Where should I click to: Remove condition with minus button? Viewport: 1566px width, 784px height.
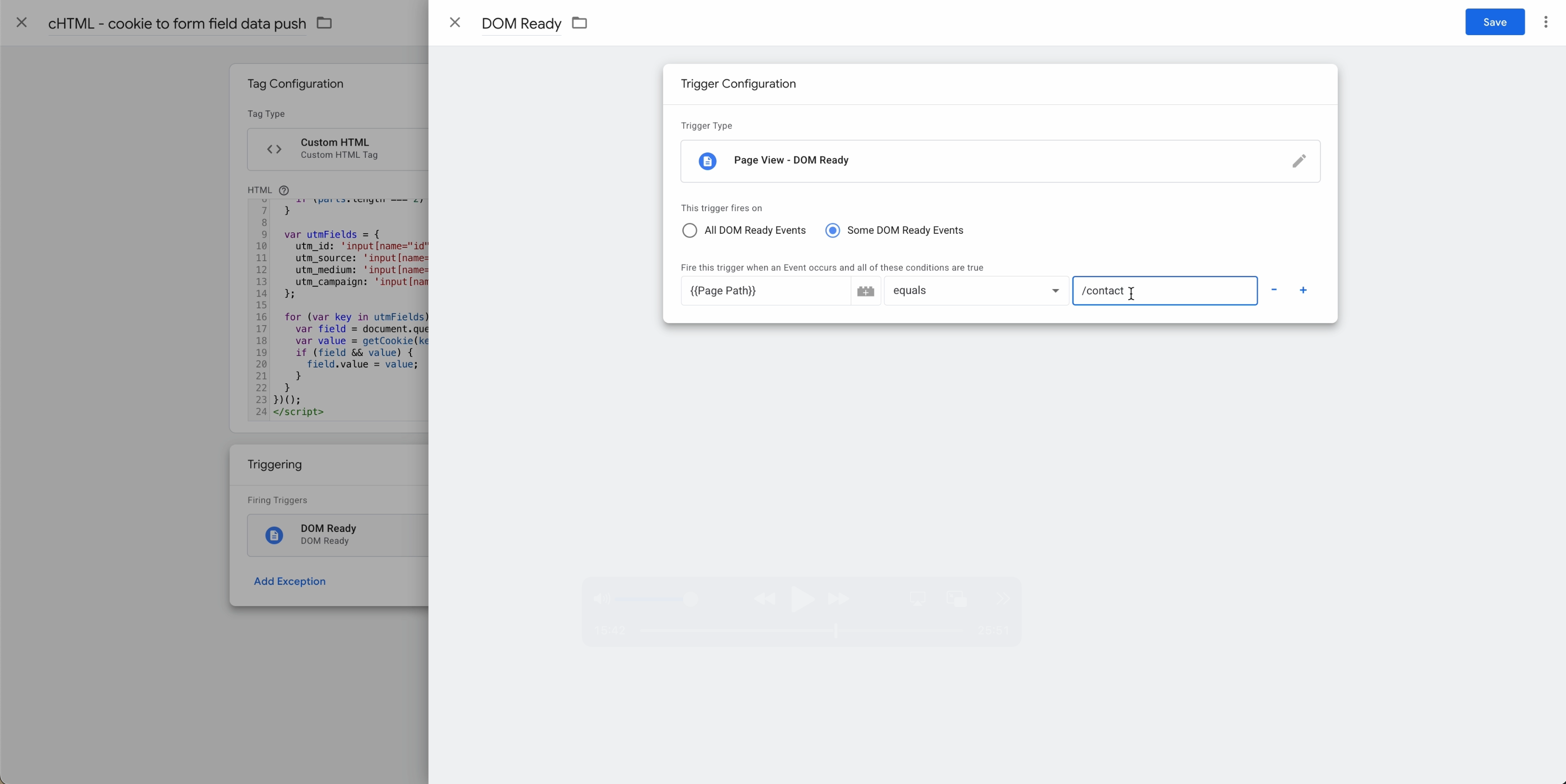(x=1273, y=290)
